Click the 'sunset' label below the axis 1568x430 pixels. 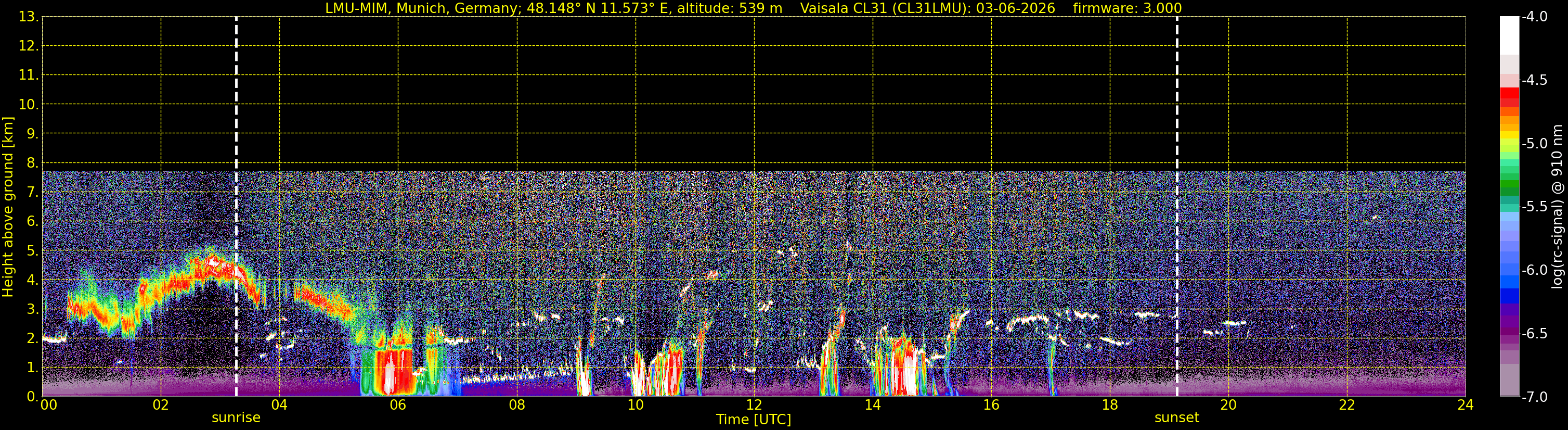1177,418
